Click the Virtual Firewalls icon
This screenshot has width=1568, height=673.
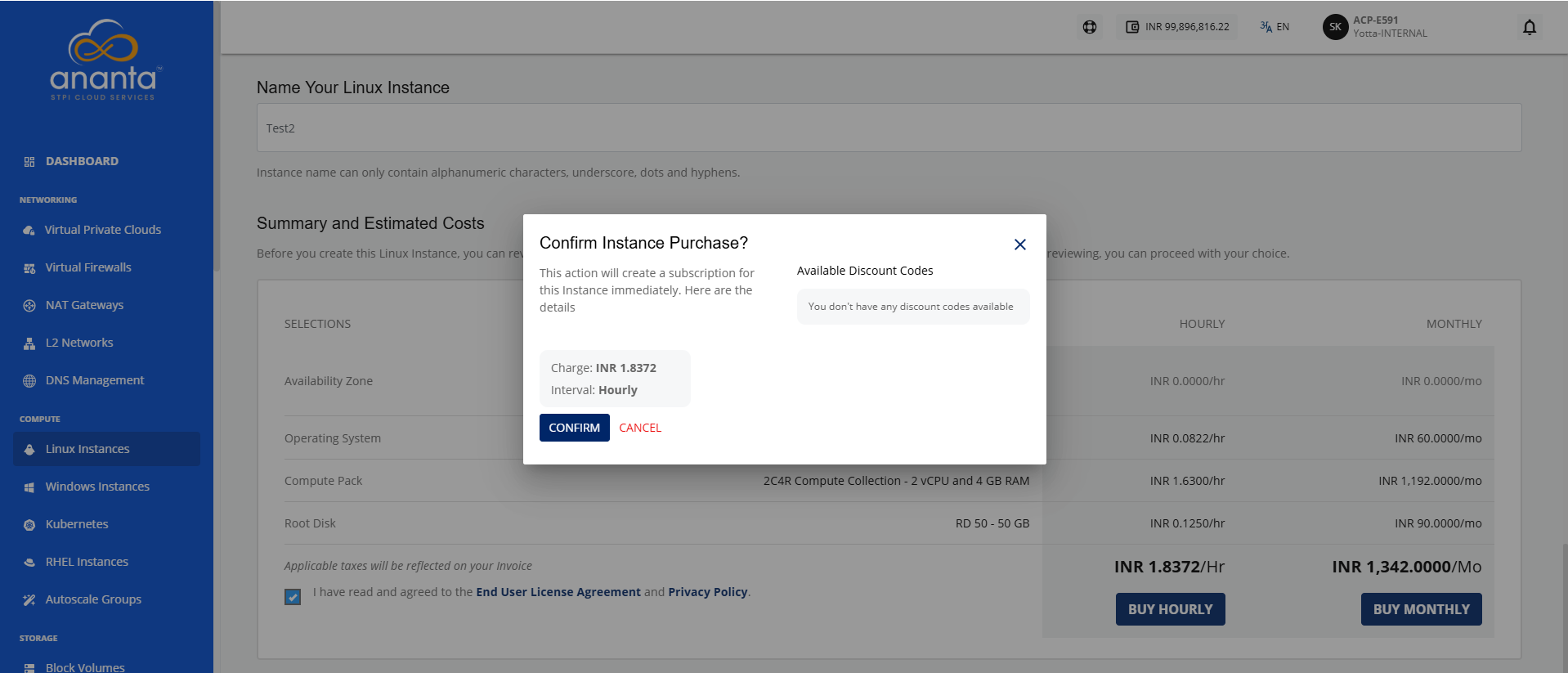[x=29, y=268]
